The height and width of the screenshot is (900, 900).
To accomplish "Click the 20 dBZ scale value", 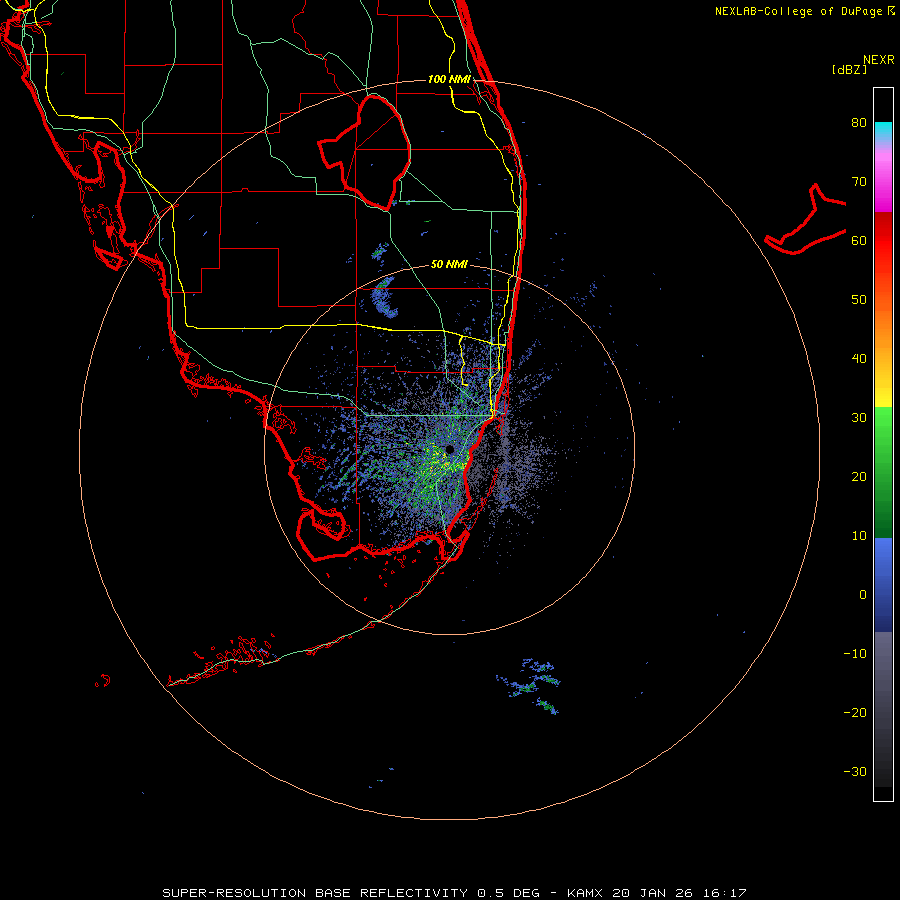I will click(859, 477).
